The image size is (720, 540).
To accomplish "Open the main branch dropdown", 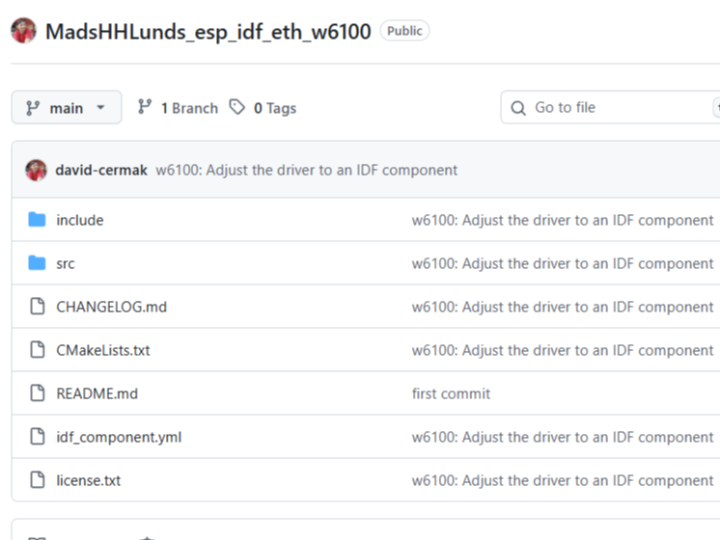I will click(x=66, y=108).
